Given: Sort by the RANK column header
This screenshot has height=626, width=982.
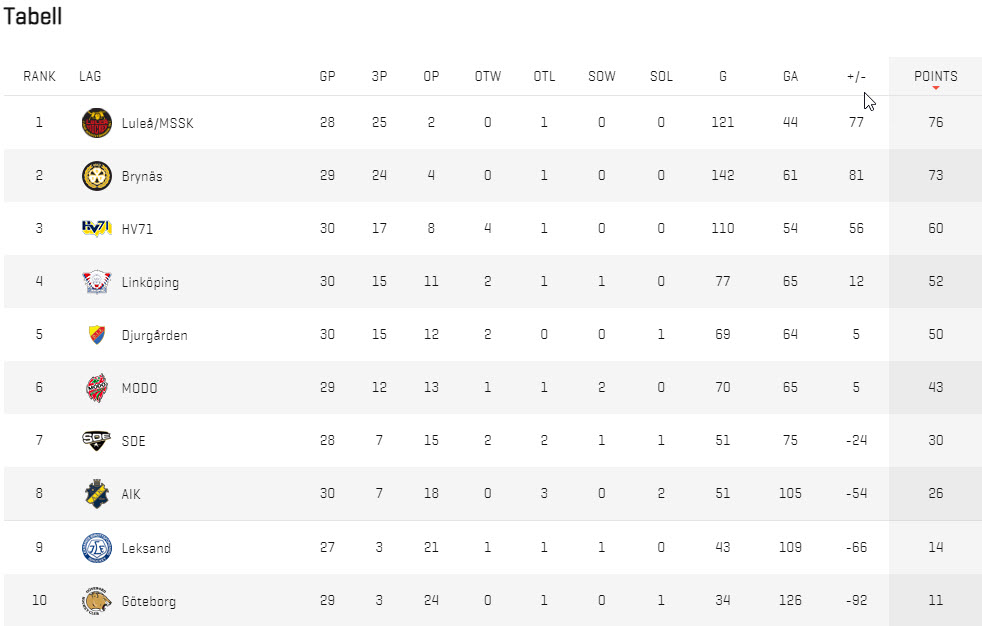Looking at the screenshot, I should pos(39,76).
